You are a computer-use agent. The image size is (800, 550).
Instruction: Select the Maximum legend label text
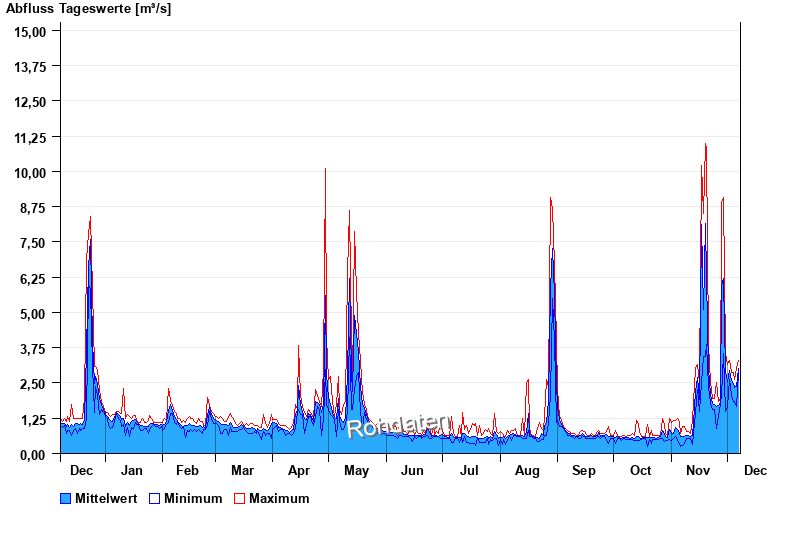279,498
